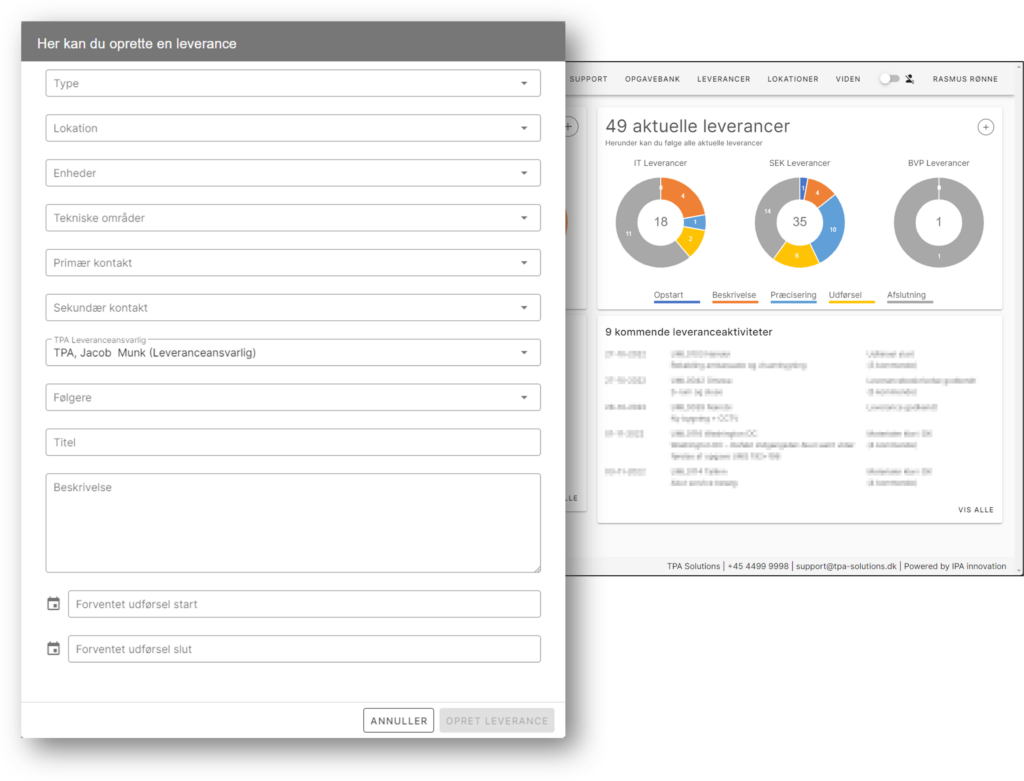Click Vis Alle under leveranceaktiviteter

(x=976, y=510)
